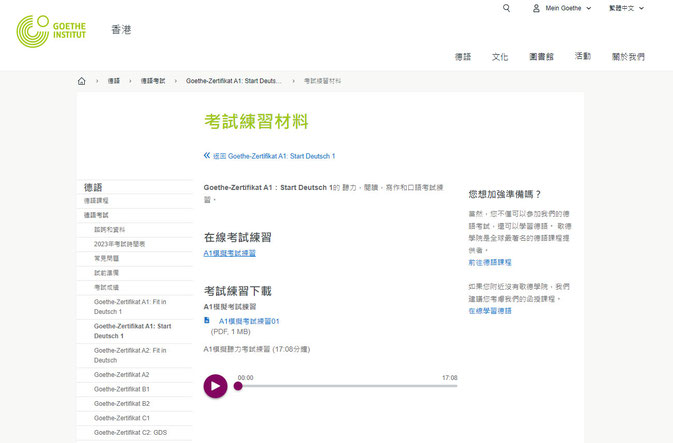Click the (PDF, 1 MB) file size text

click(230, 332)
